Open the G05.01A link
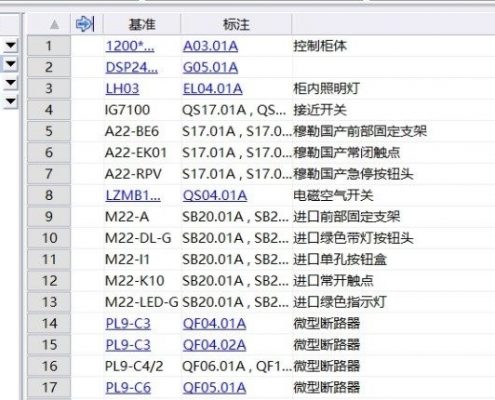The width and height of the screenshot is (495, 400). coord(210,68)
